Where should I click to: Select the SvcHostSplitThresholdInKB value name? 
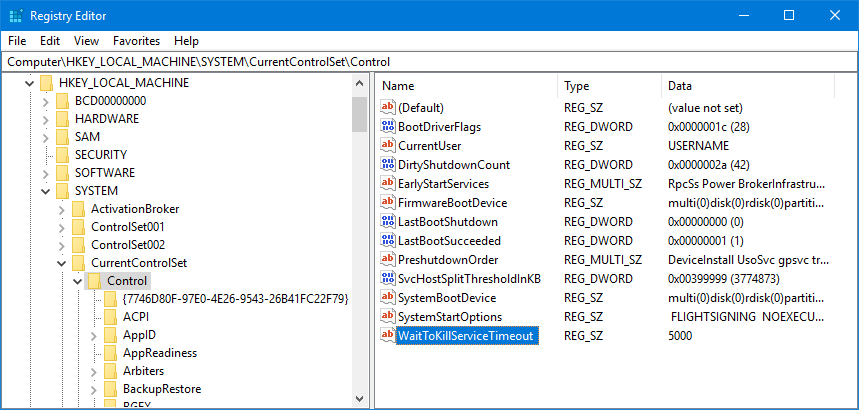coord(469,279)
